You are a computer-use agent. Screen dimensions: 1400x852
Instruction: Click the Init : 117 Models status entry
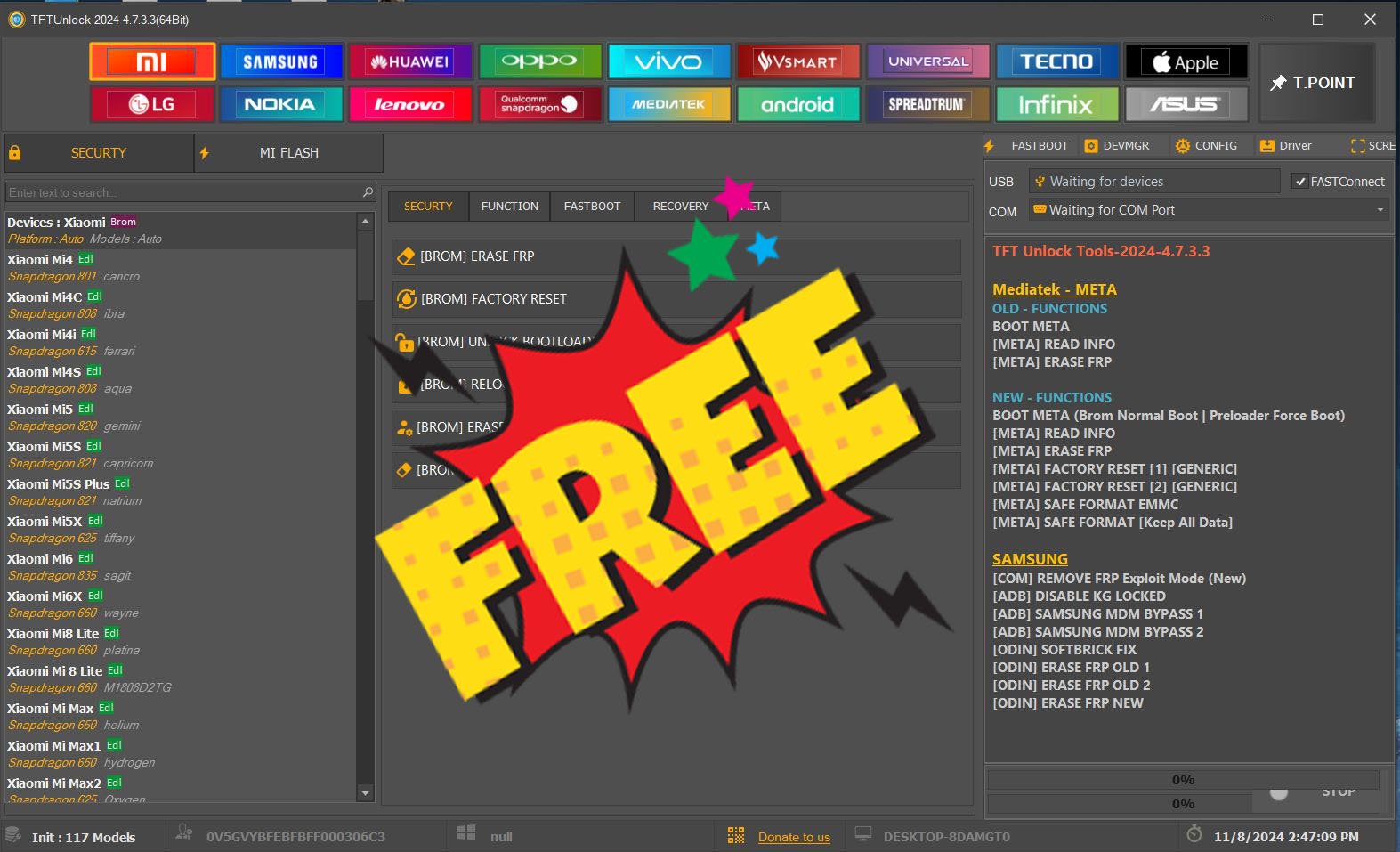point(84,837)
